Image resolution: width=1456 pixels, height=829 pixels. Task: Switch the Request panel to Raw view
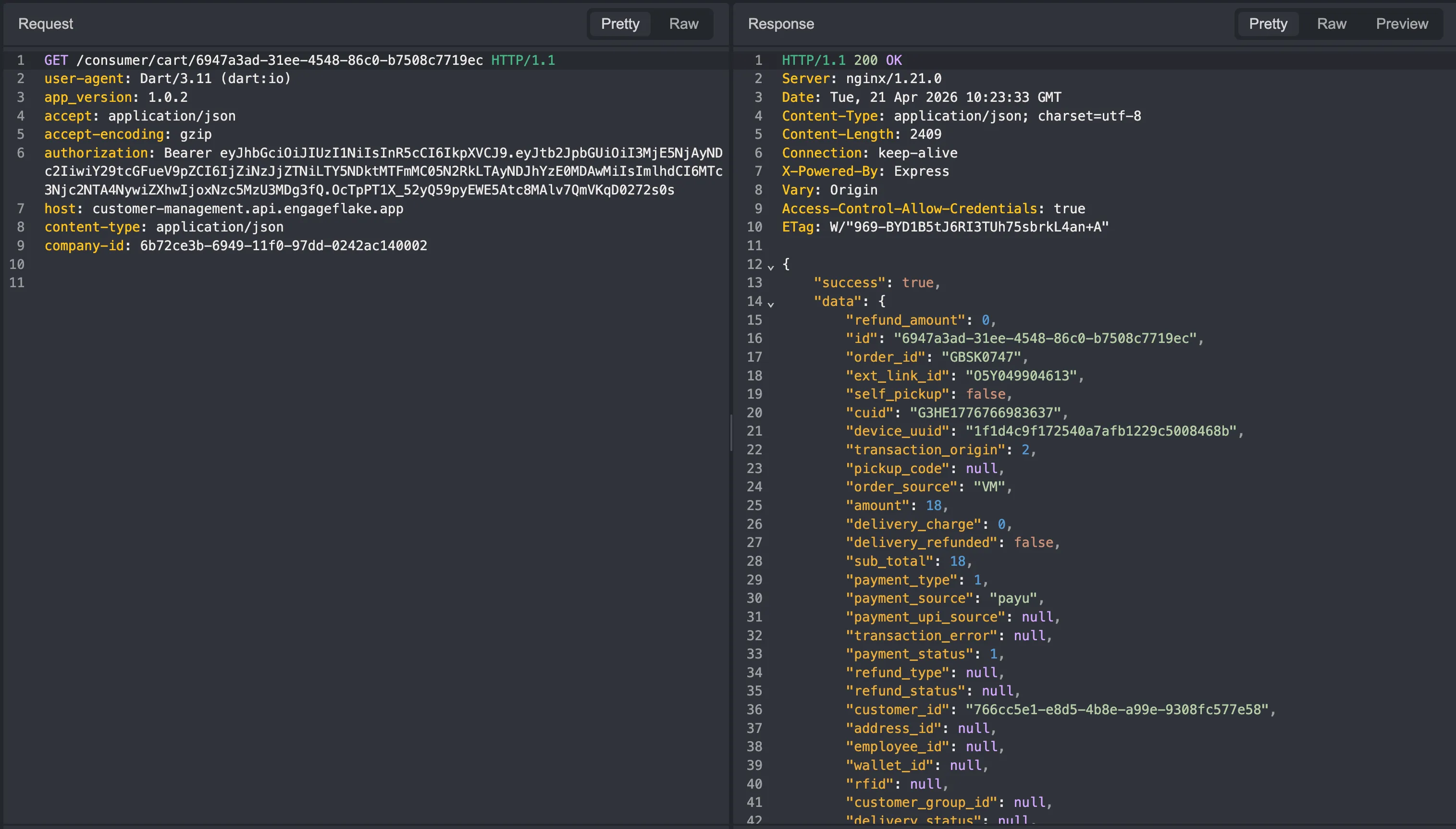click(683, 24)
